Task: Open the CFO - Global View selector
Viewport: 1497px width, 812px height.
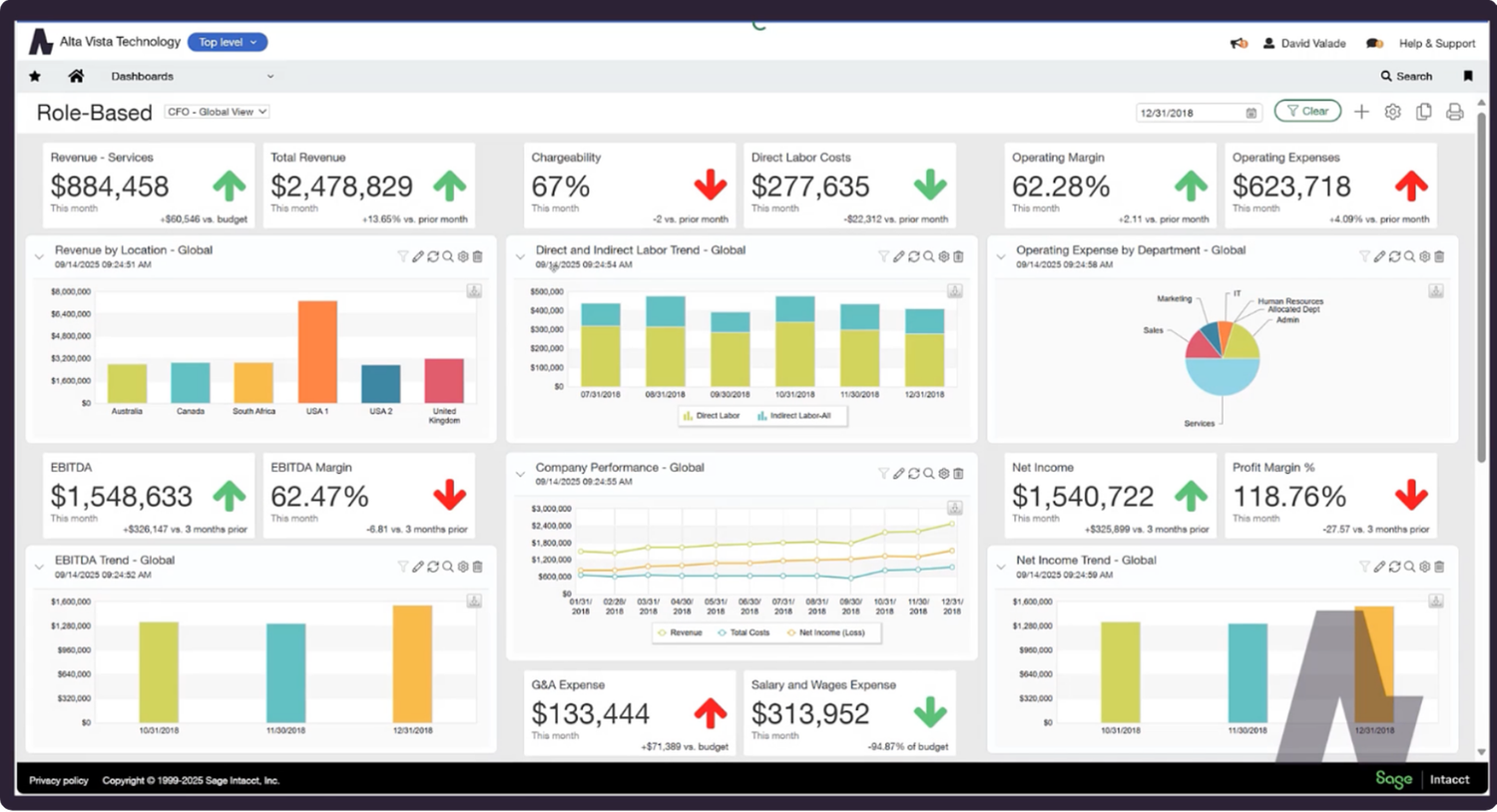Action: coord(217,112)
